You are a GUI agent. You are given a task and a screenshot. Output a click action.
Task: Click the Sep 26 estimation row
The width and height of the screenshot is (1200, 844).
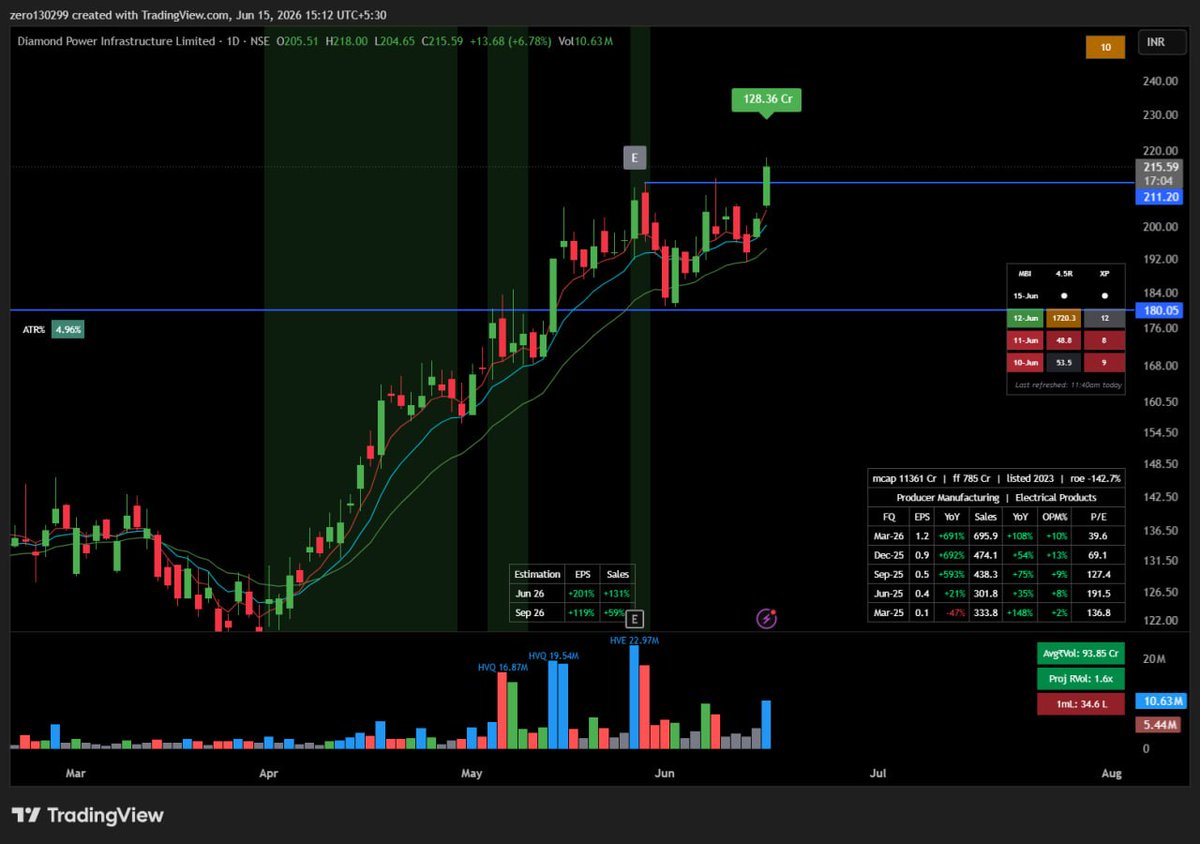pyautogui.click(x=571, y=612)
